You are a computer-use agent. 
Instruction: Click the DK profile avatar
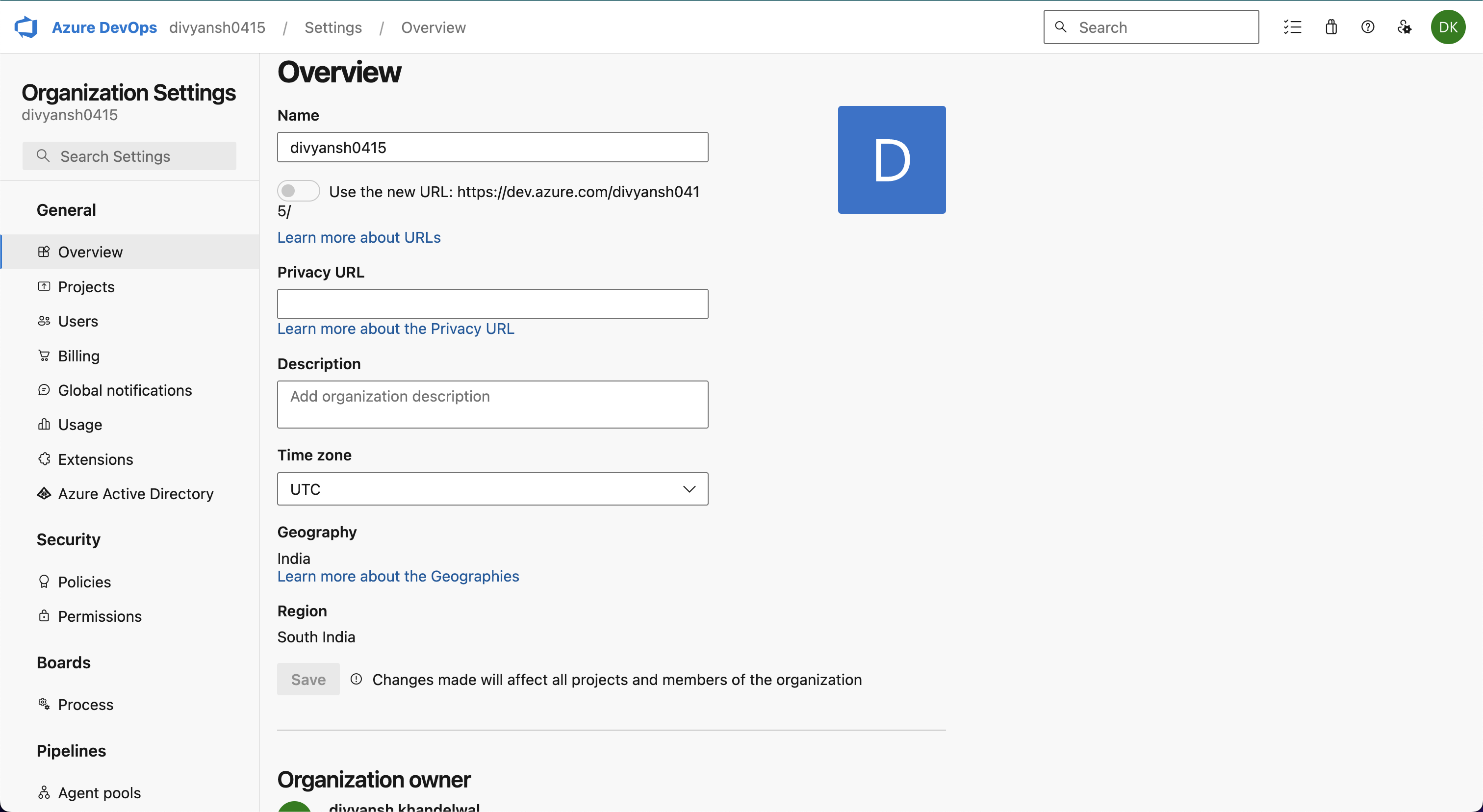(1448, 27)
